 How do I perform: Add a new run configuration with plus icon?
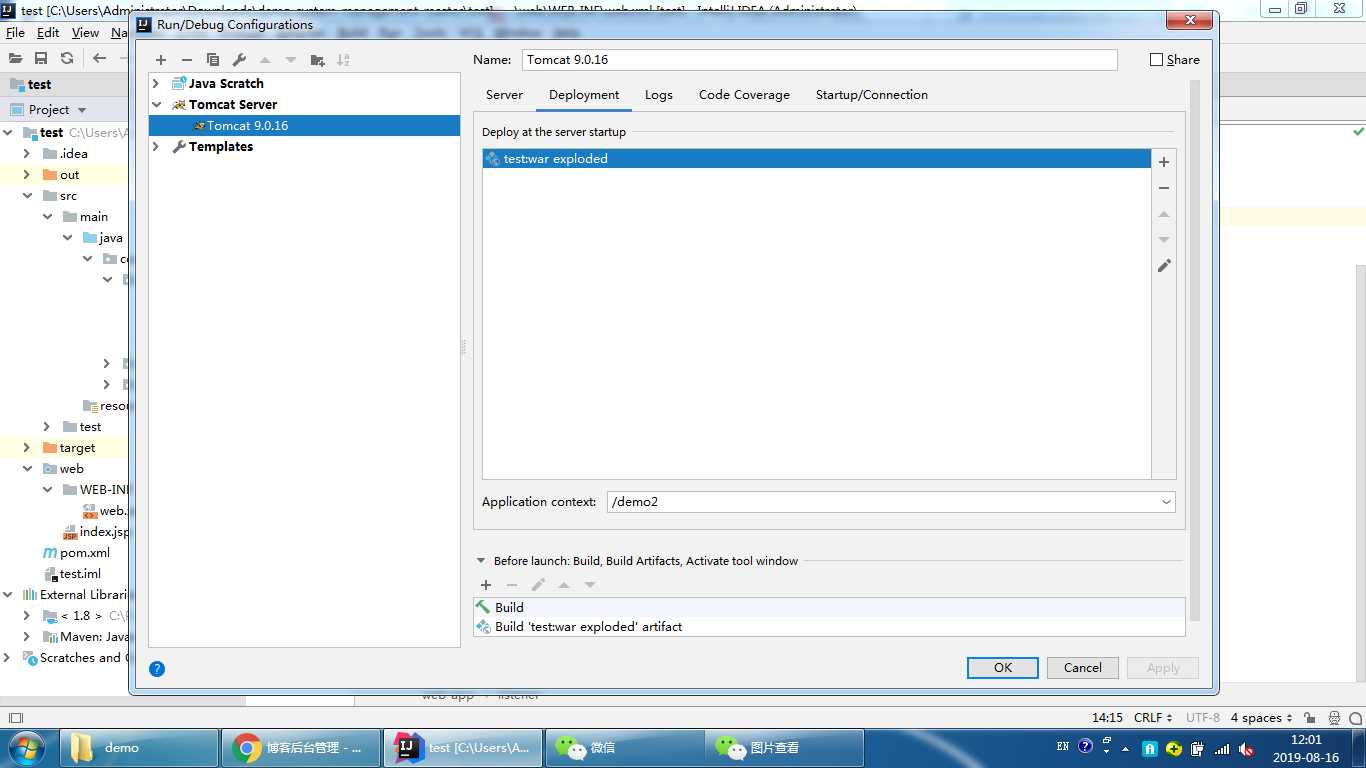[161, 60]
